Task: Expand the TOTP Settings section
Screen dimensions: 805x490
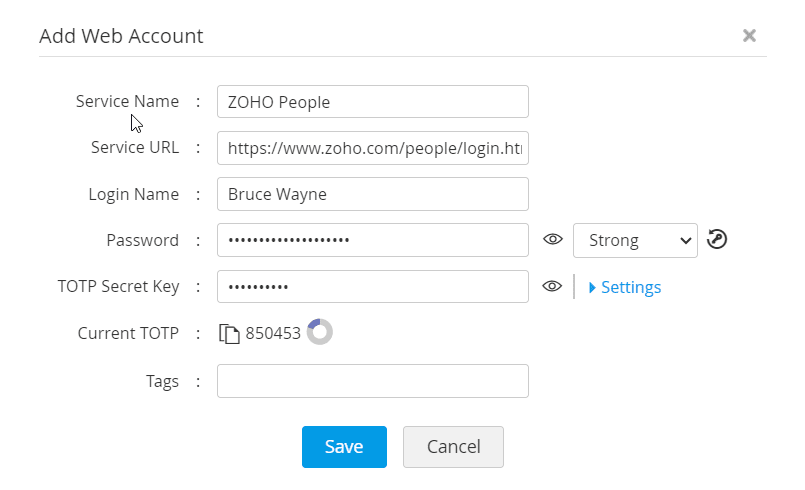Action: point(625,287)
